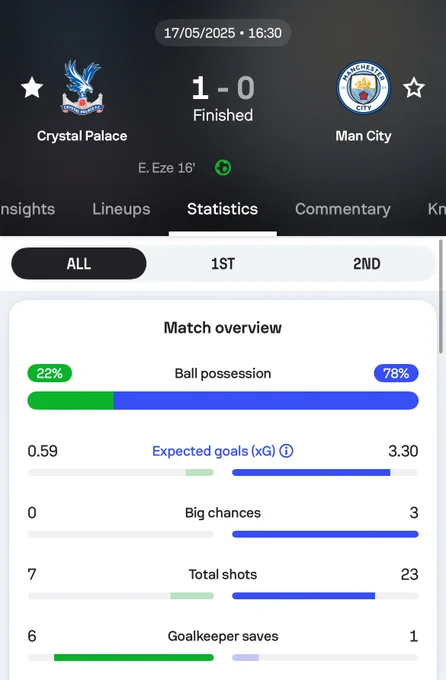The width and height of the screenshot is (446, 680).
Task: Go to the Insights tab
Action: 27,209
